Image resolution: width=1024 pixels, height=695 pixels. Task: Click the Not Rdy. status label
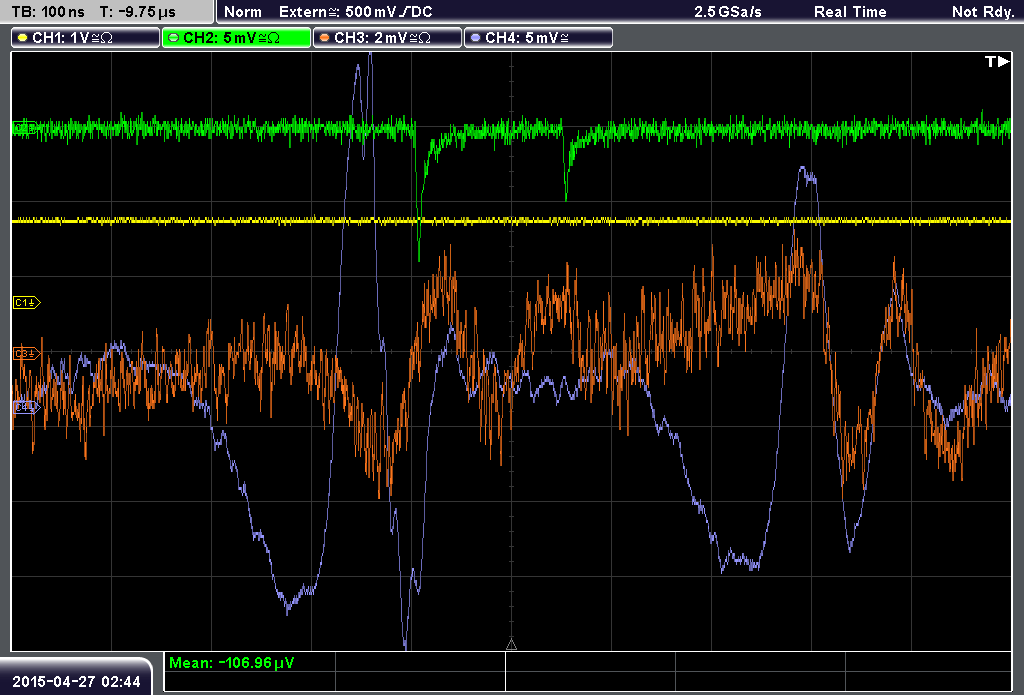point(983,12)
